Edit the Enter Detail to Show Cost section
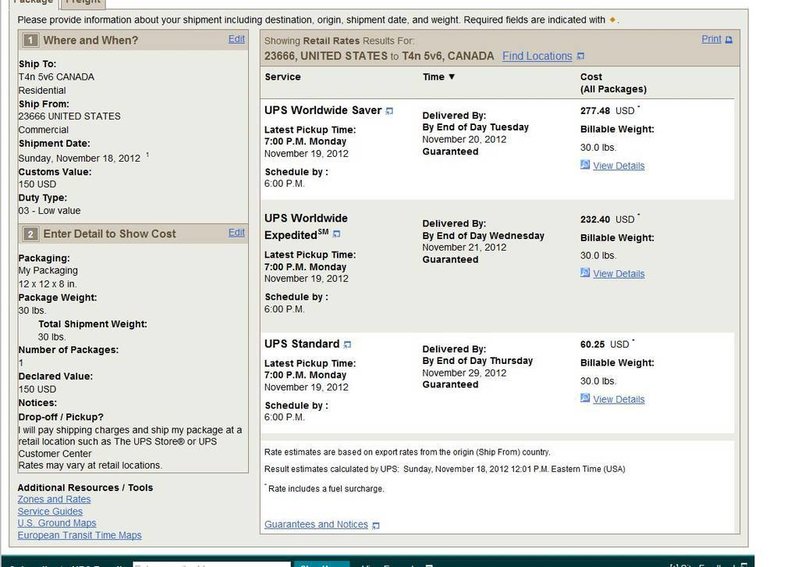The height and width of the screenshot is (567, 798). click(x=236, y=233)
